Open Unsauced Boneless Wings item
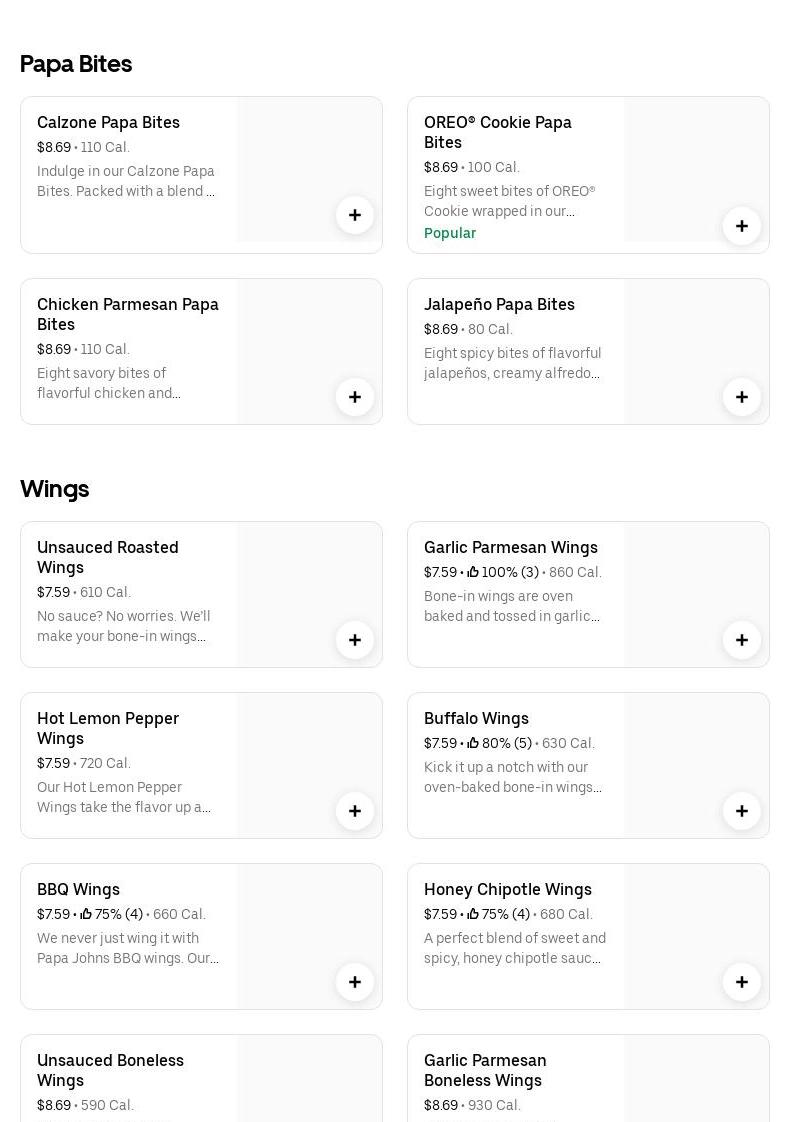 pos(110,1070)
